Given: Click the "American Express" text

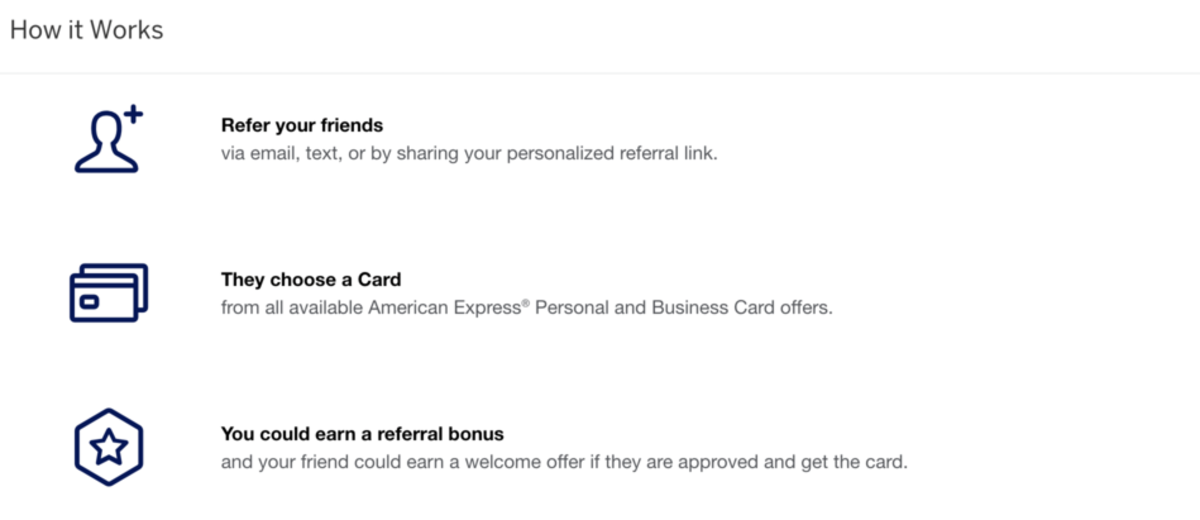Looking at the screenshot, I should tap(444, 308).
